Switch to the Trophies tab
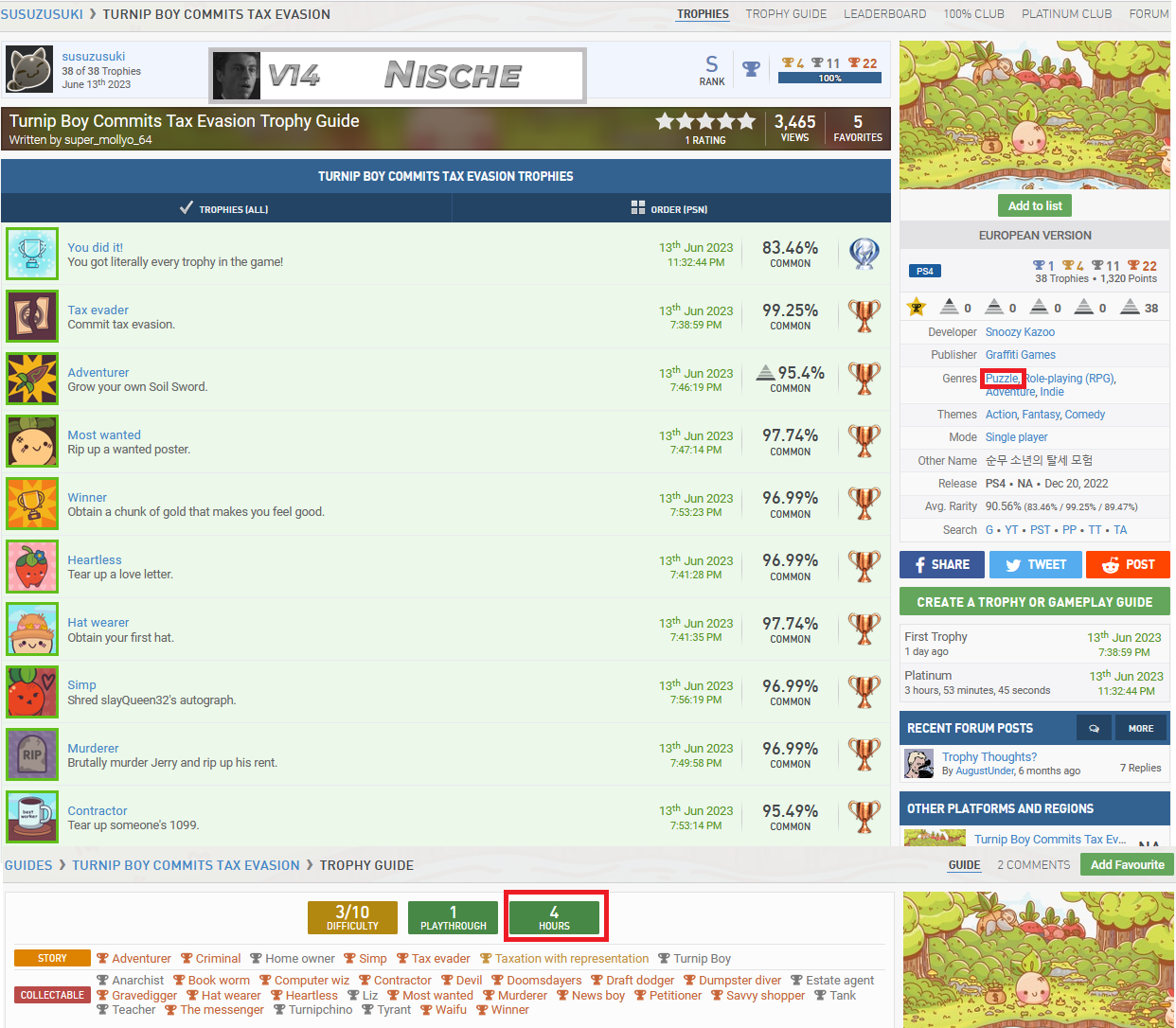 click(x=703, y=14)
